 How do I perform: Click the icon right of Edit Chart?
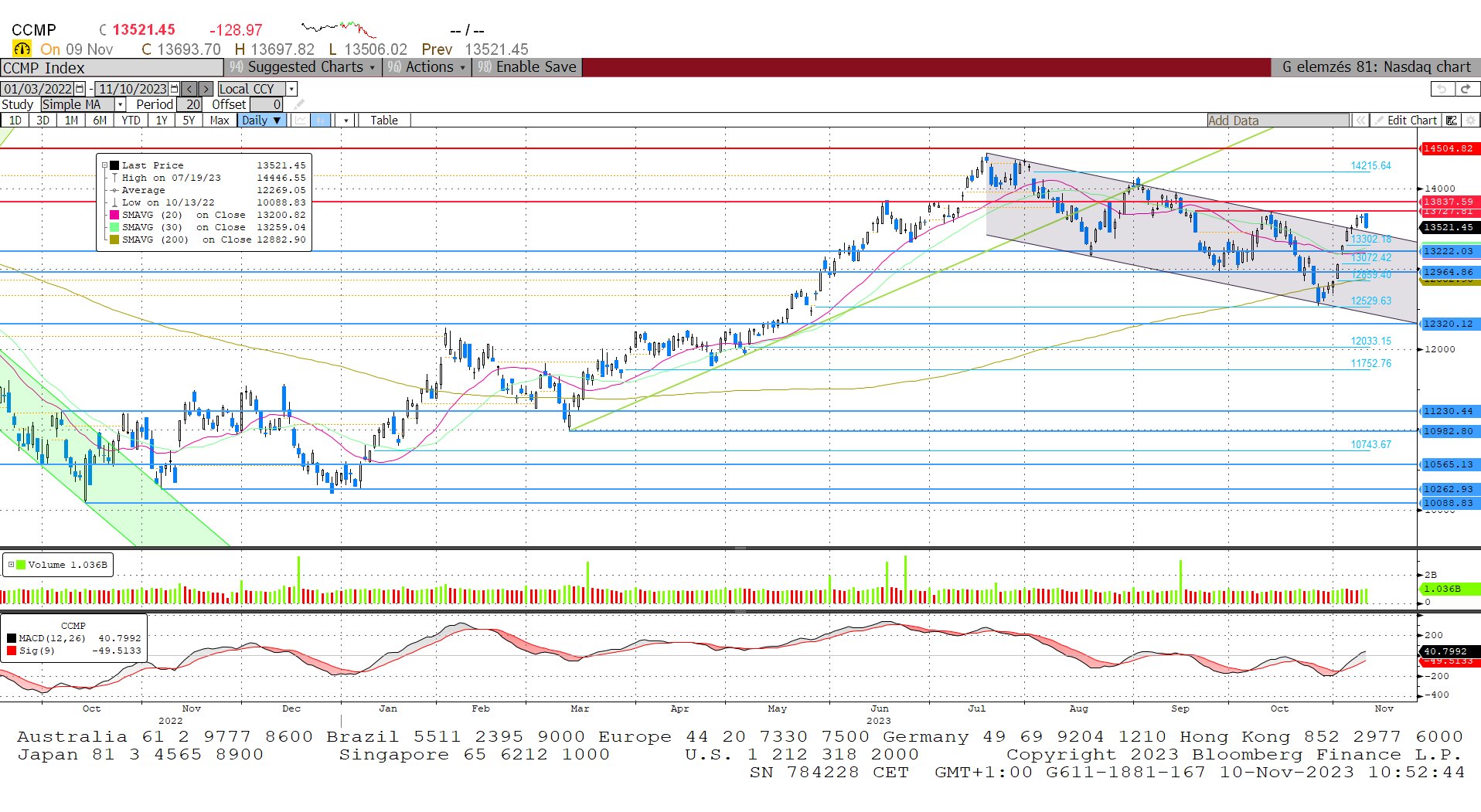1452,121
